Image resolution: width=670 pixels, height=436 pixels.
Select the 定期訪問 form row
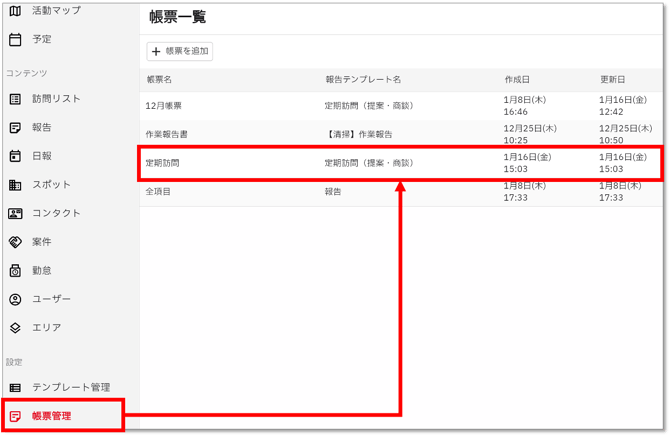point(162,163)
